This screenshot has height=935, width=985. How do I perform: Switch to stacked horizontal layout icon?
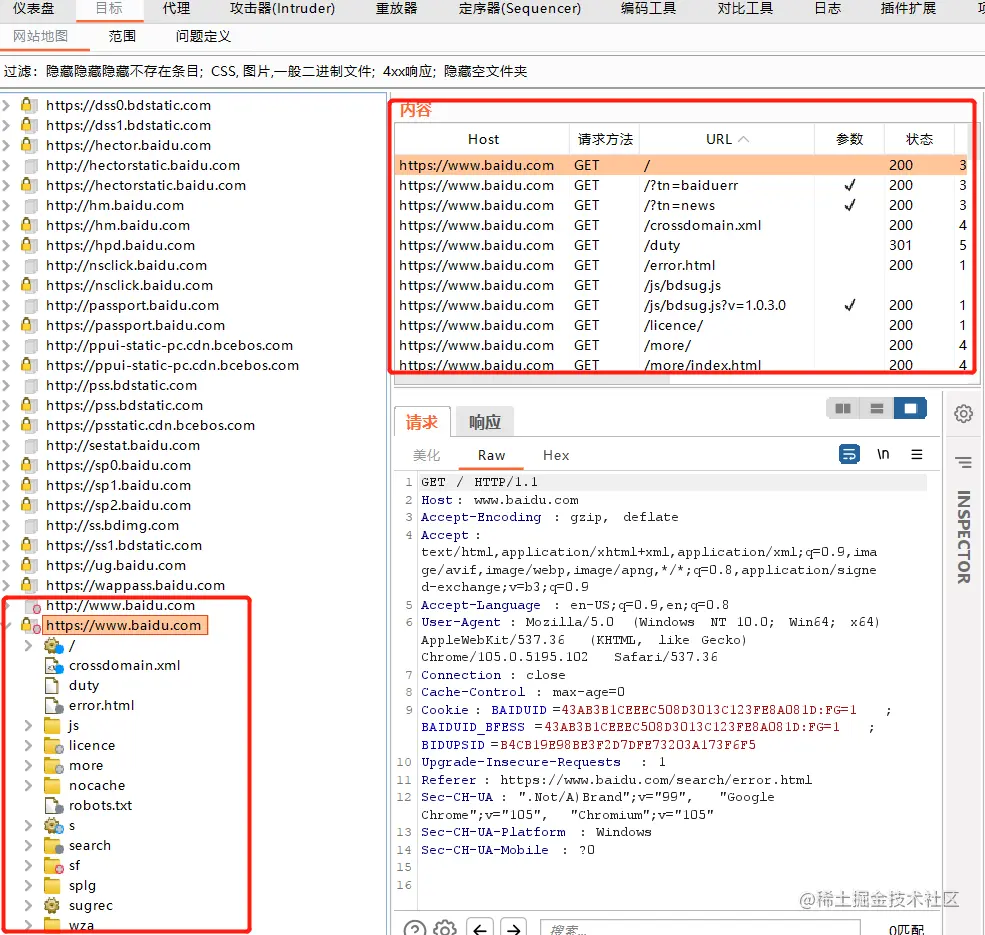[876, 409]
